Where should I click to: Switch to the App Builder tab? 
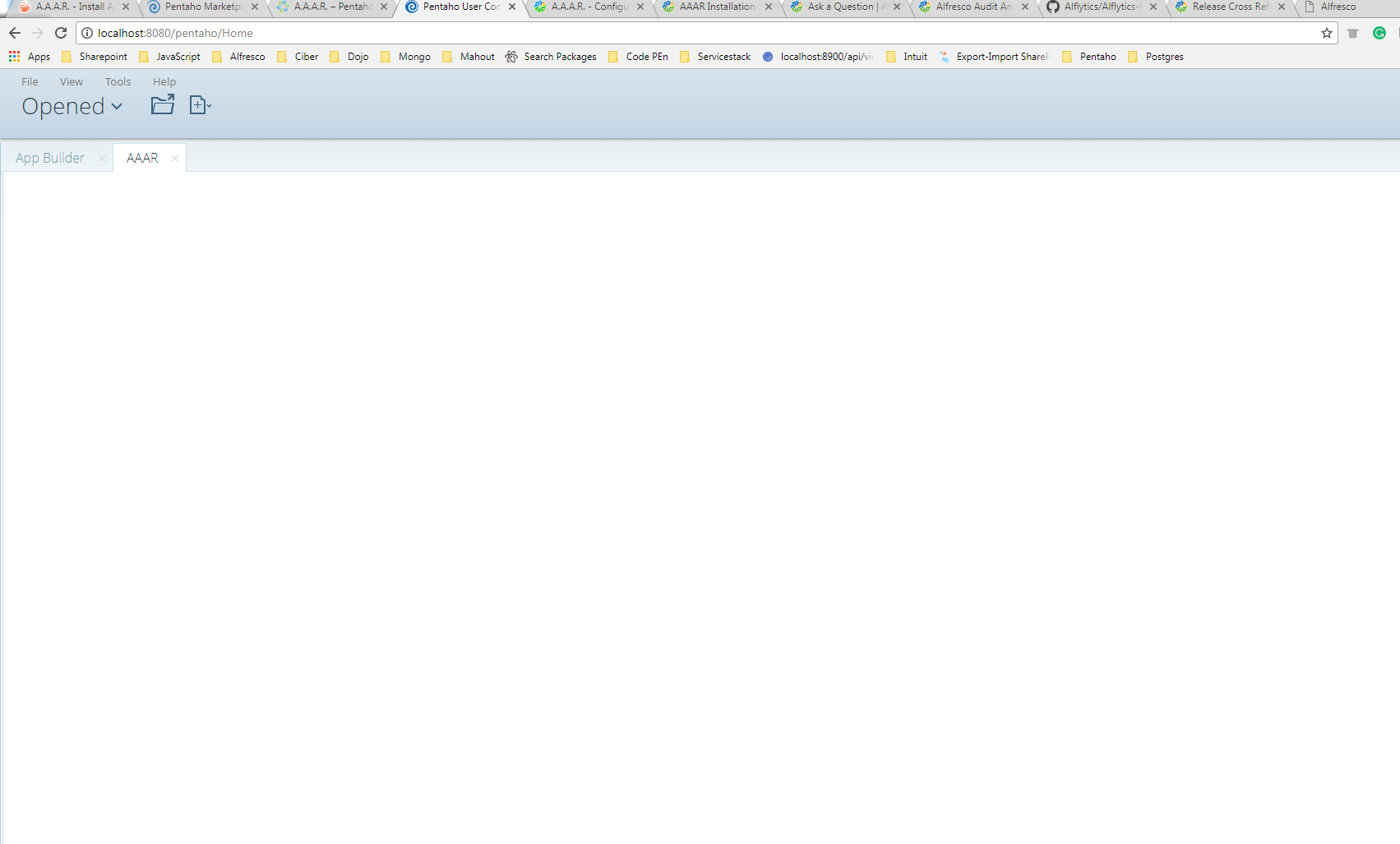[x=50, y=158]
